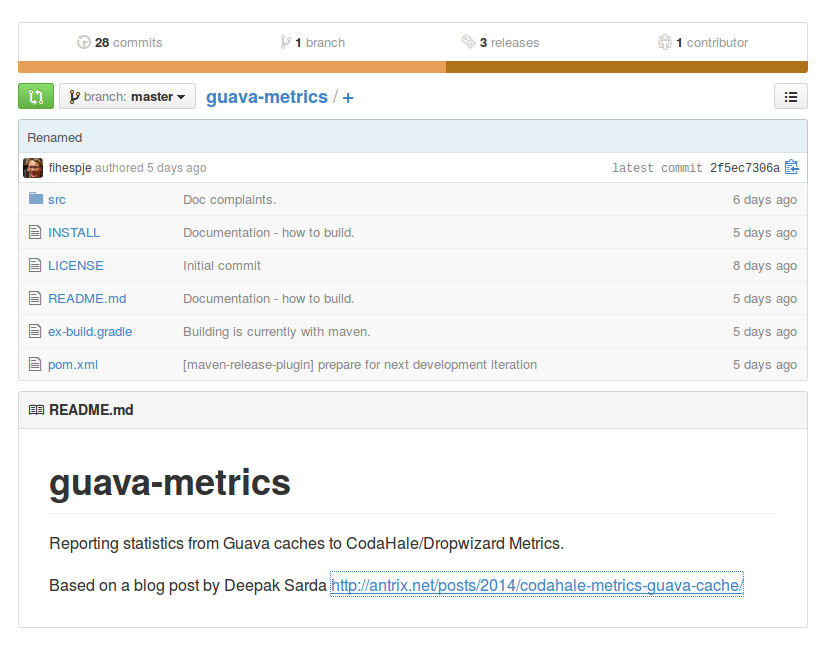The height and width of the screenshot is (651, 823).
Task: Open the branch: master dropdown
Action: [128, 96]
